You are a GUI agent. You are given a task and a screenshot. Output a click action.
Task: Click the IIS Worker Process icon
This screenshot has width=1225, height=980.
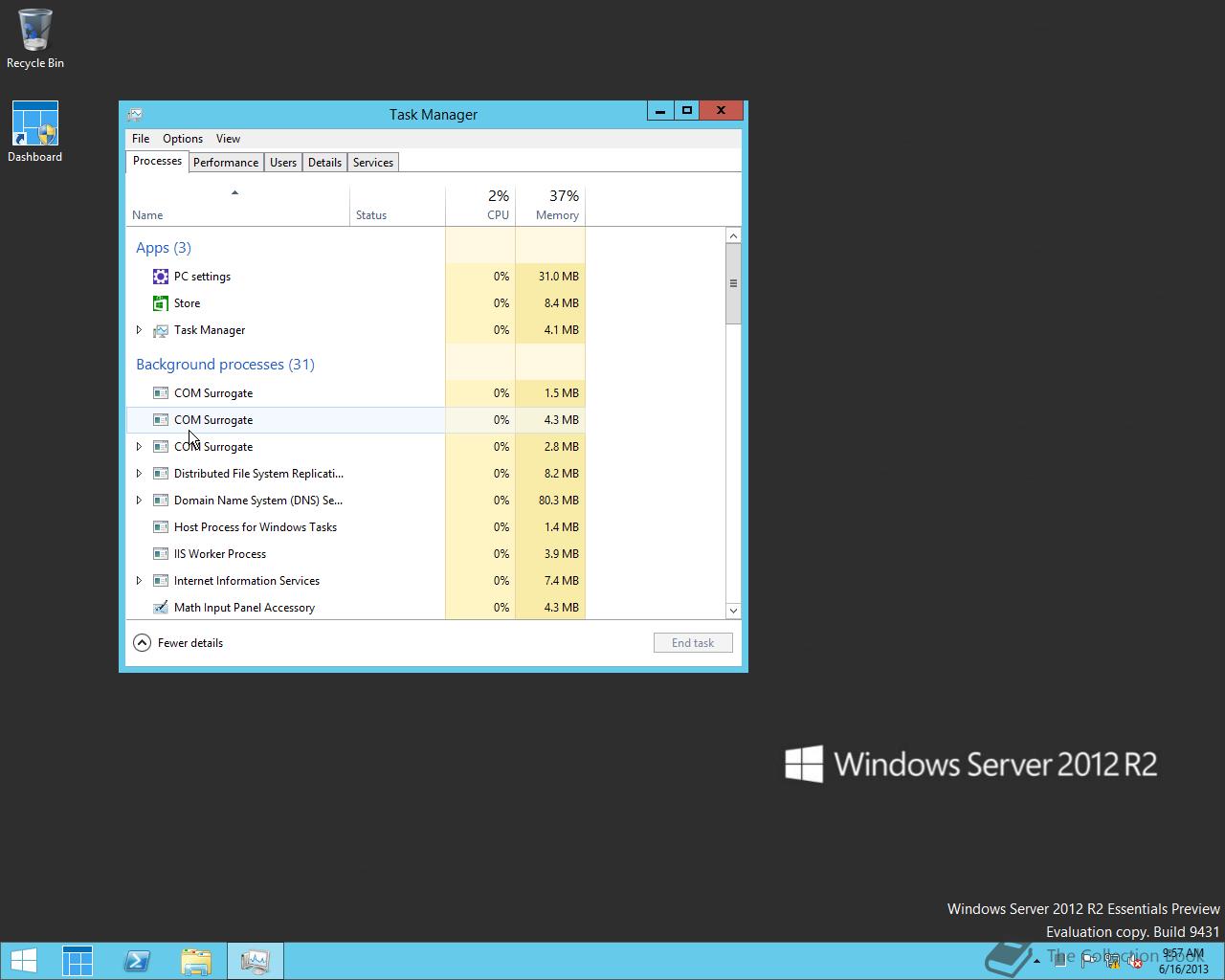click(161, 554)
